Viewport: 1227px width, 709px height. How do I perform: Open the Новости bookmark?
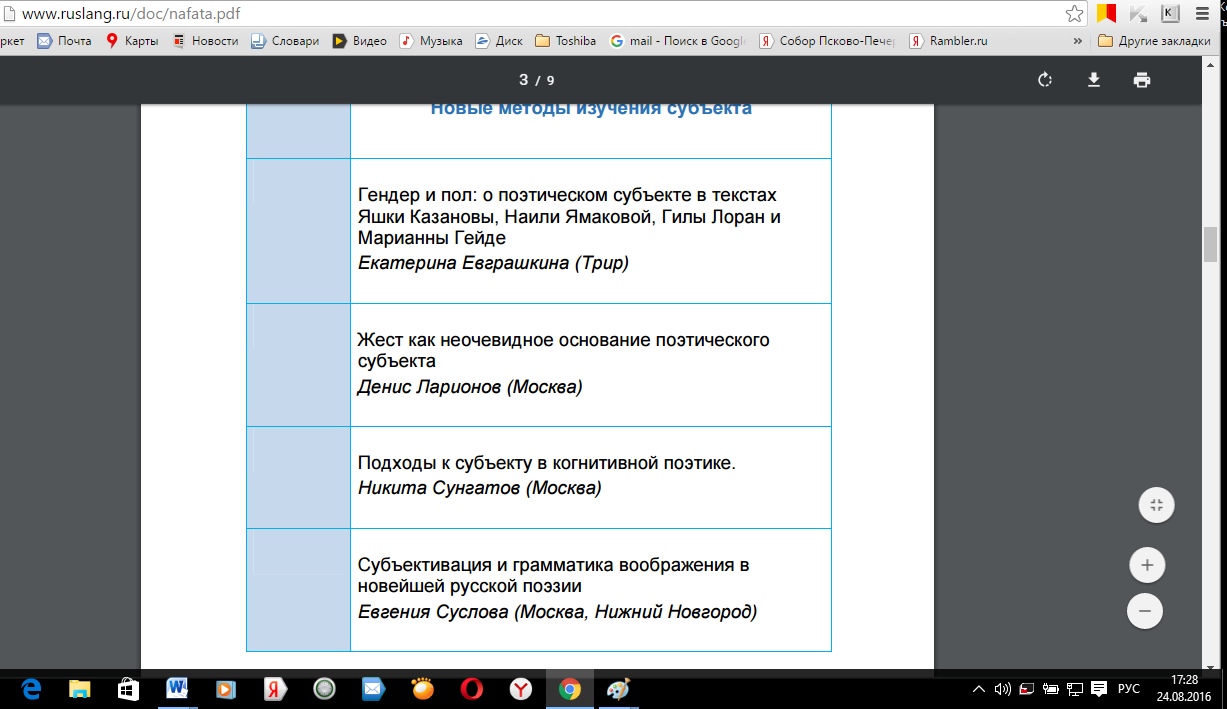click(x=205, y=41)
